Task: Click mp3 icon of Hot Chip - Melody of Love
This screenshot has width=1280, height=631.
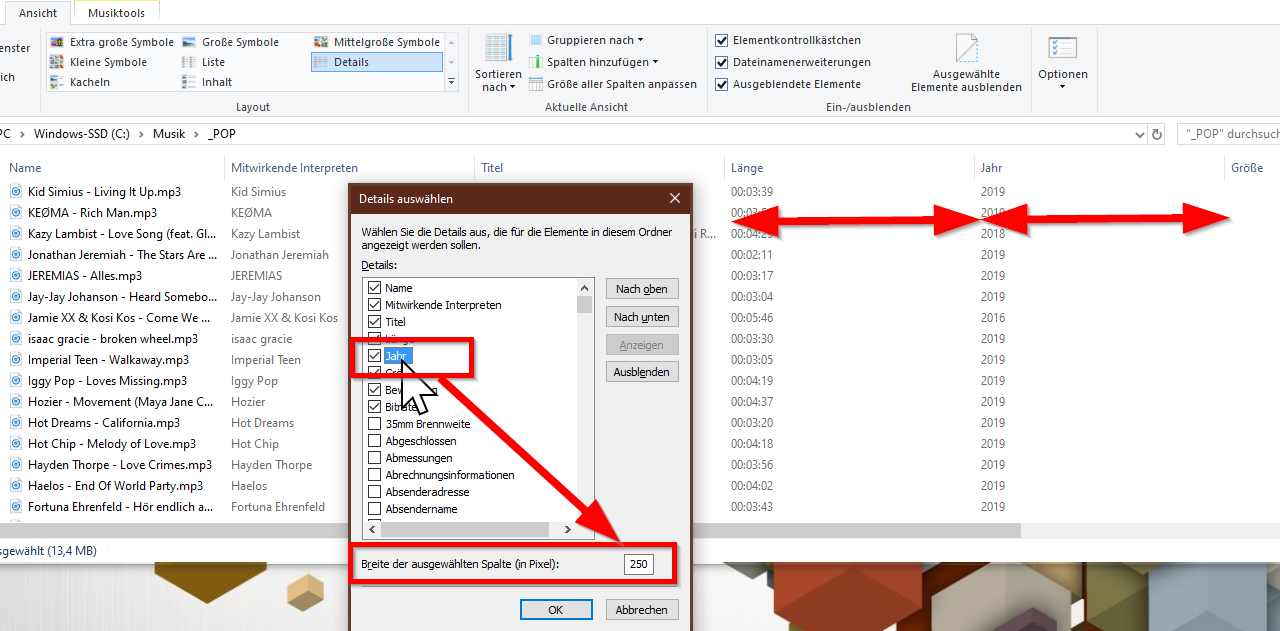Action: coord(16,443)
